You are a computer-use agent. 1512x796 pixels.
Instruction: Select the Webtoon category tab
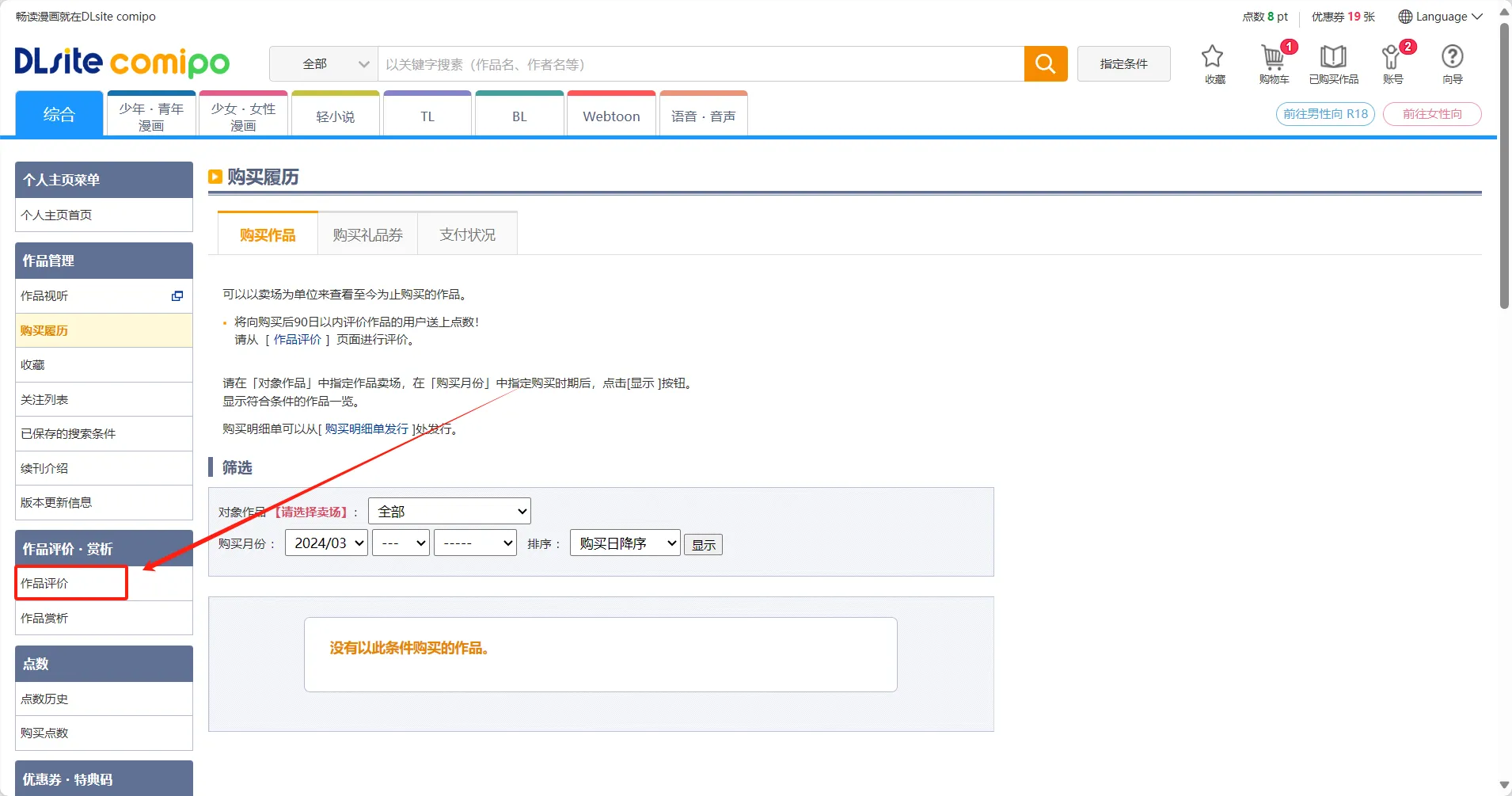[x=611, y=116]
